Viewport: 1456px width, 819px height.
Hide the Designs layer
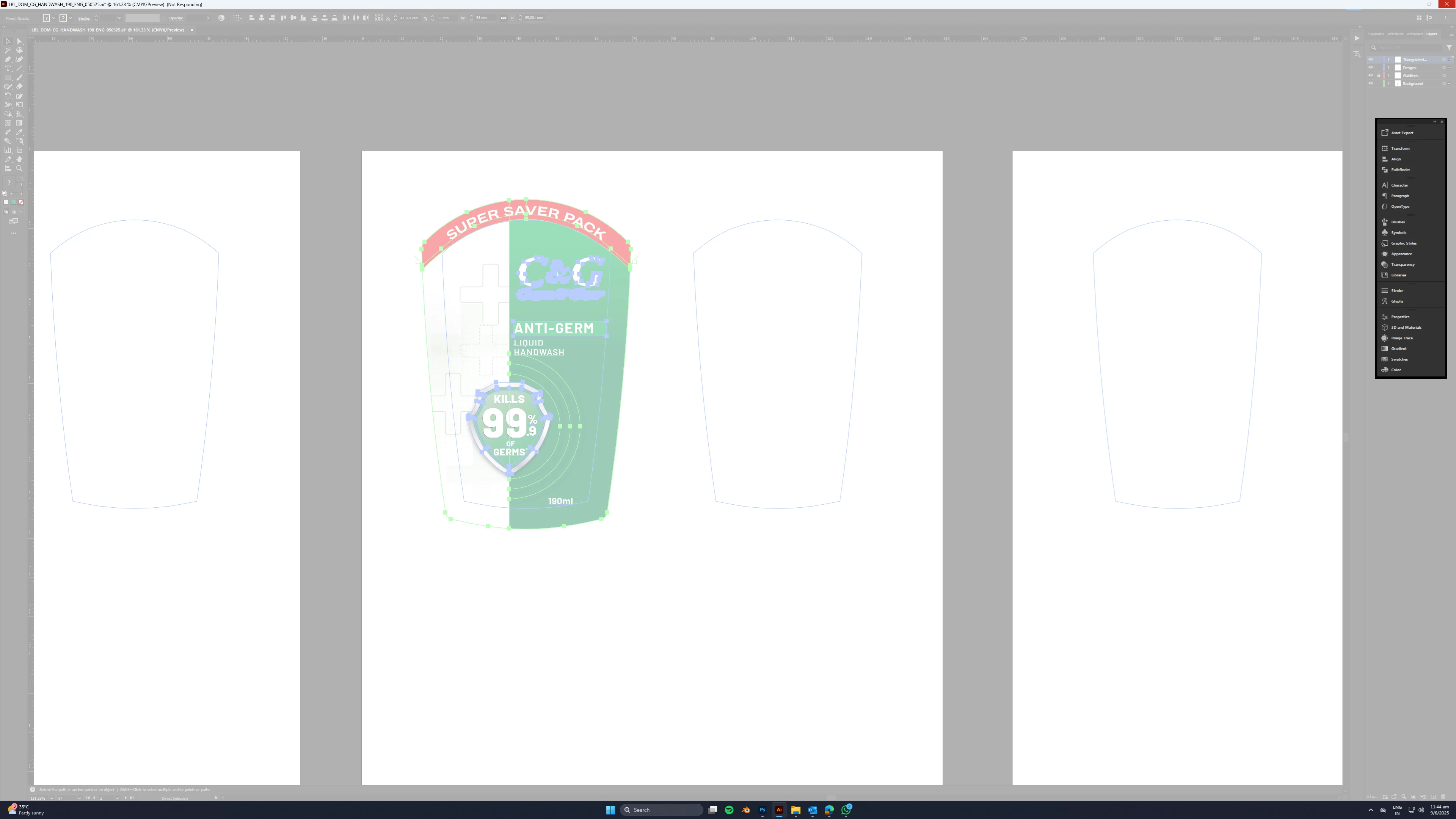coord(1370,68)
